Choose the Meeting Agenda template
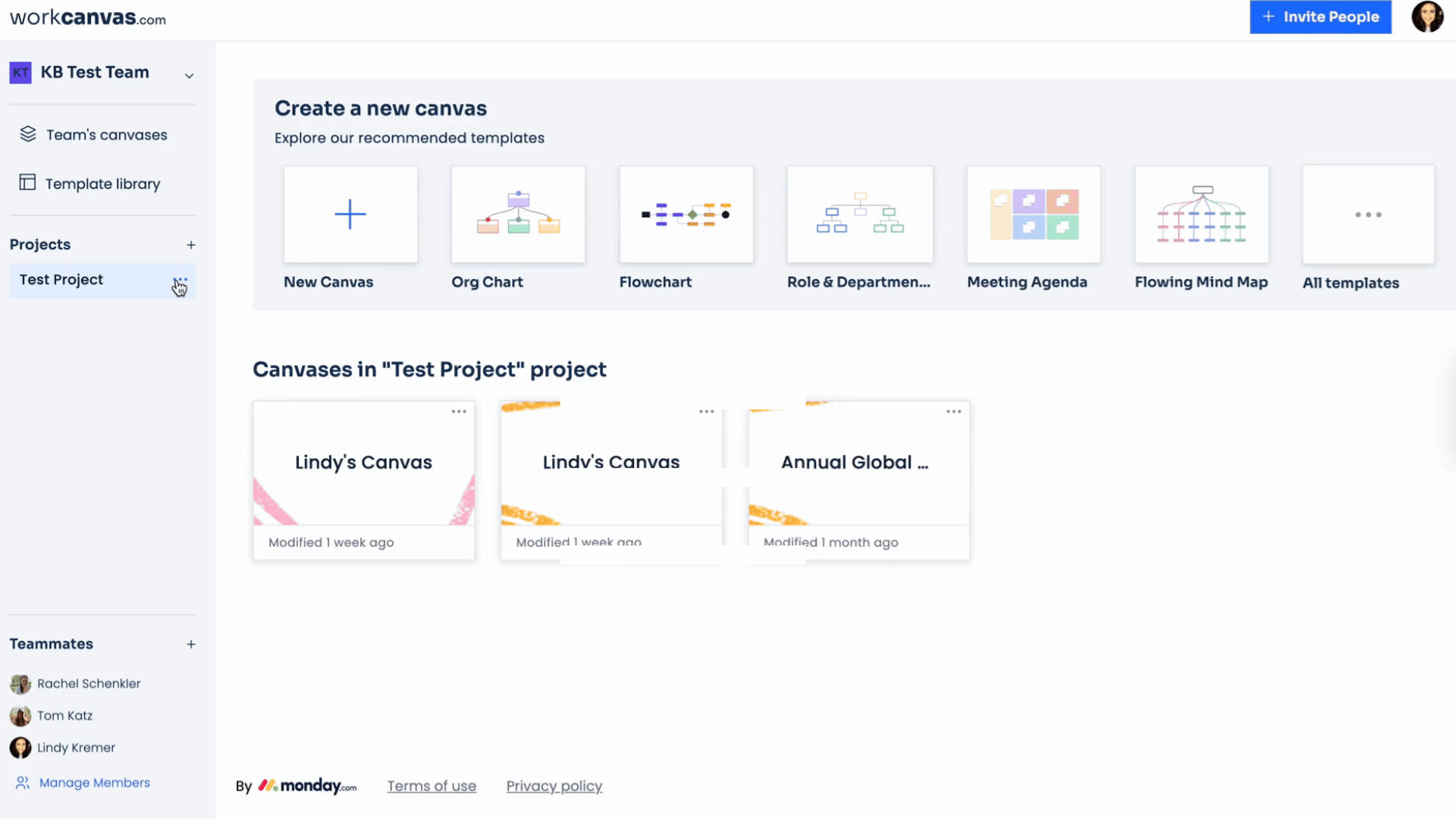The image size is (1456, 819). click(1033, 215)
